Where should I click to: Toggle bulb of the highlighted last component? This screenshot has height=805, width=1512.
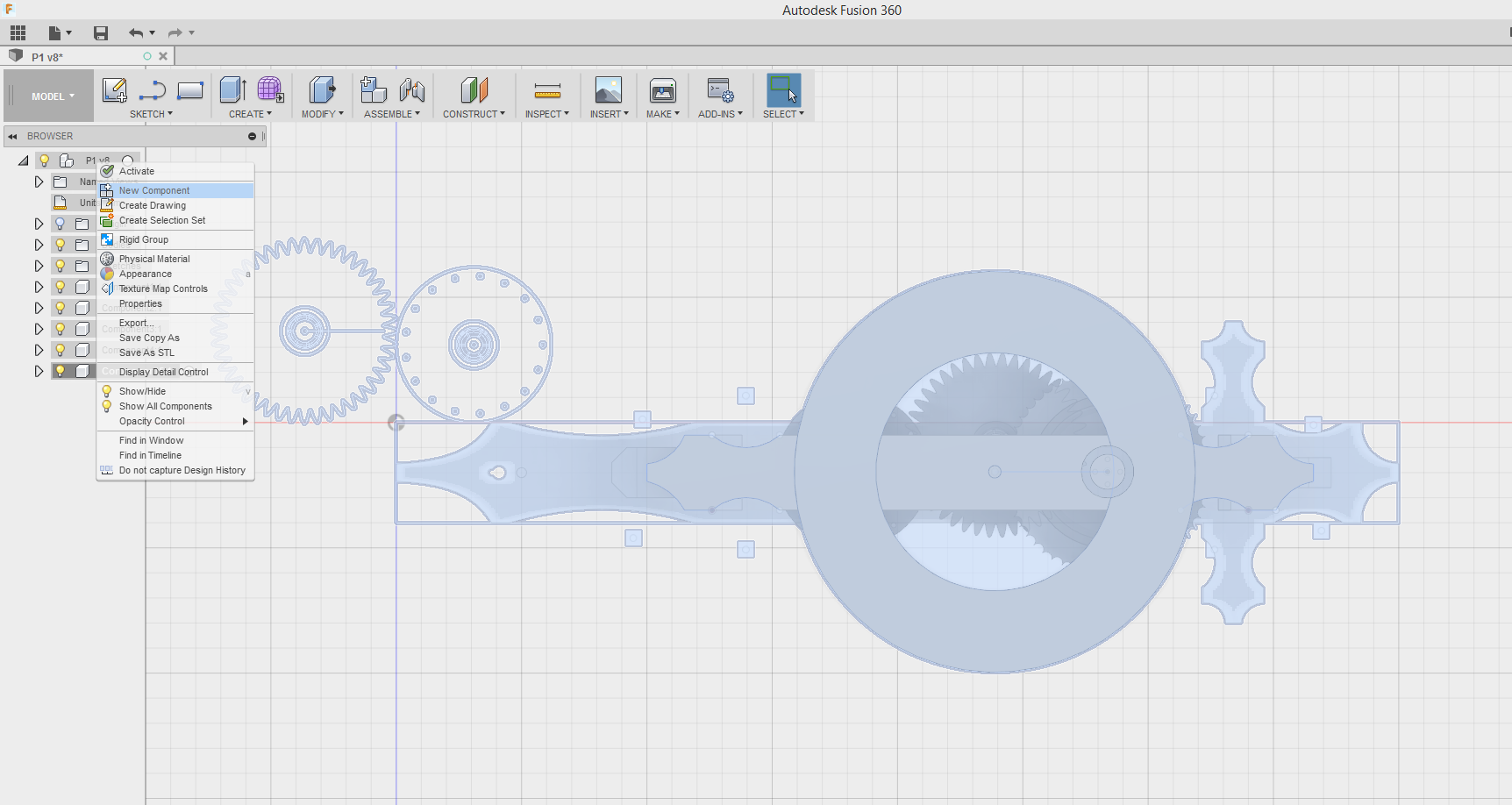point(61,371)
